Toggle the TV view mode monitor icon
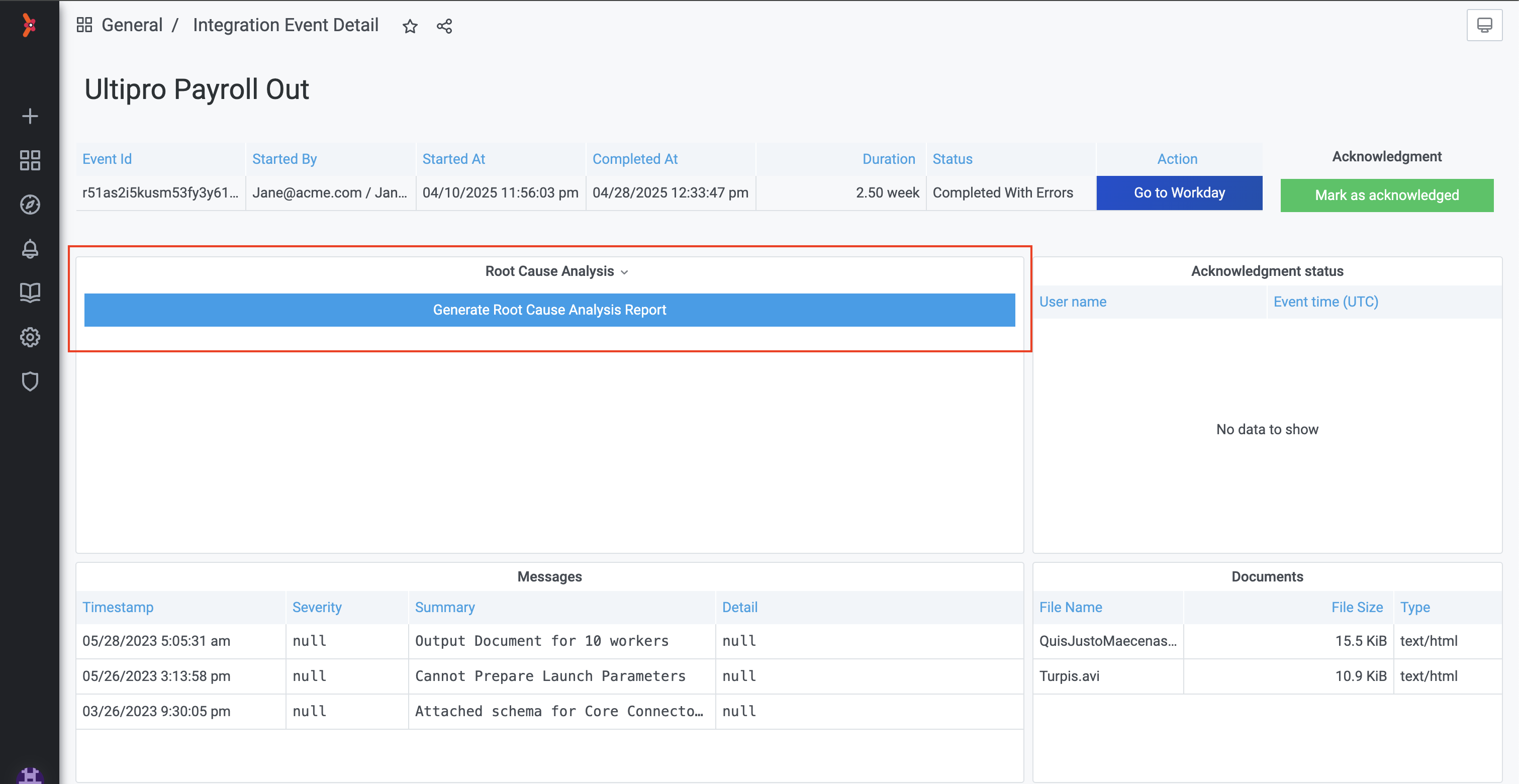Screen dimensions: 1519x784 tap(1484, 25)
